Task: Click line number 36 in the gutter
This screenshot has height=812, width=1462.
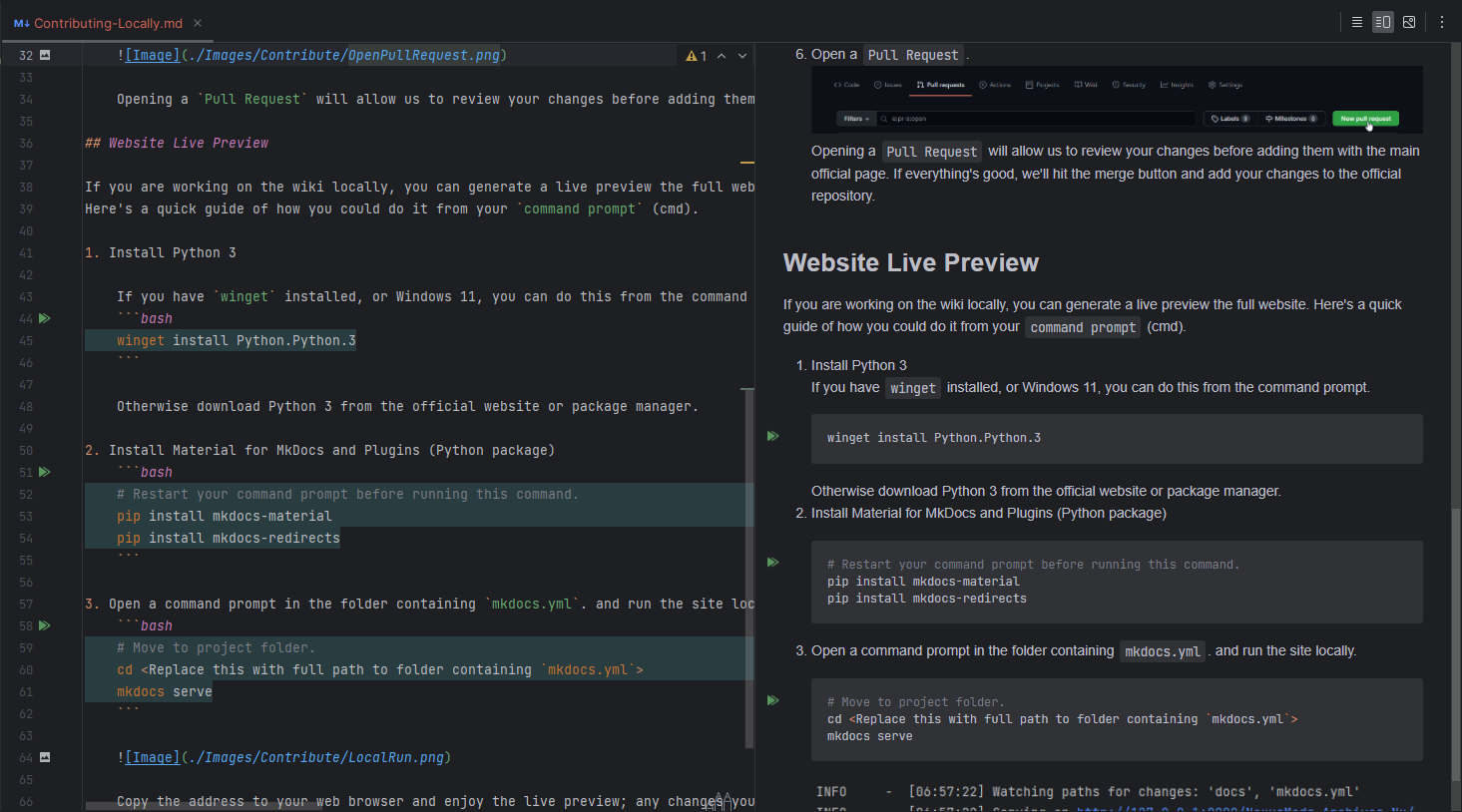Action: coord(26,143)
